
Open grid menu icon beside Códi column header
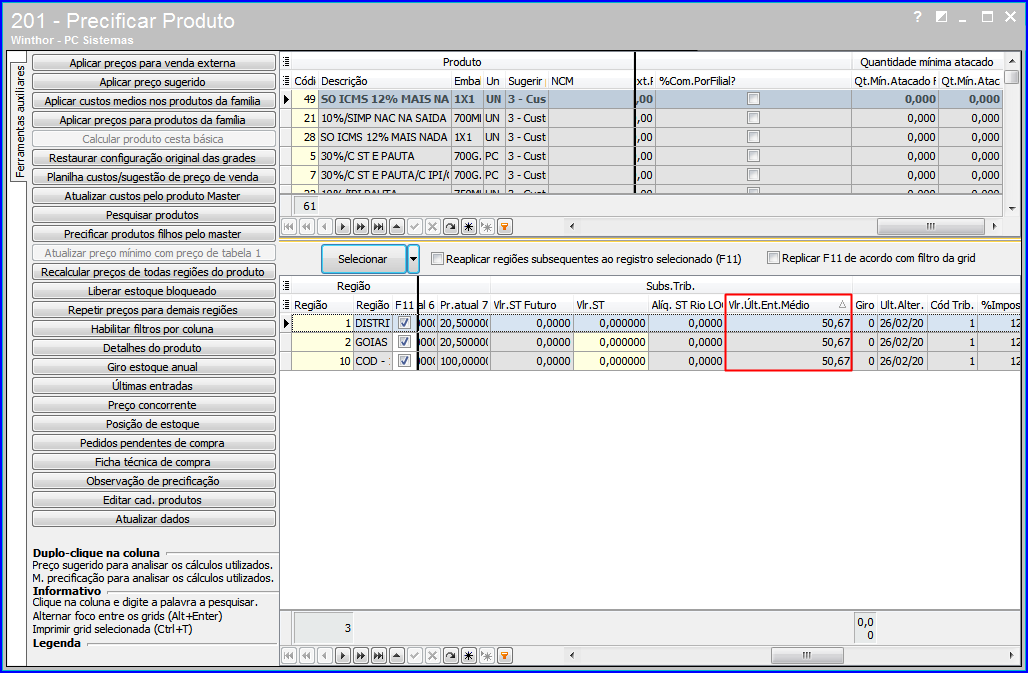tap(286, 81)
